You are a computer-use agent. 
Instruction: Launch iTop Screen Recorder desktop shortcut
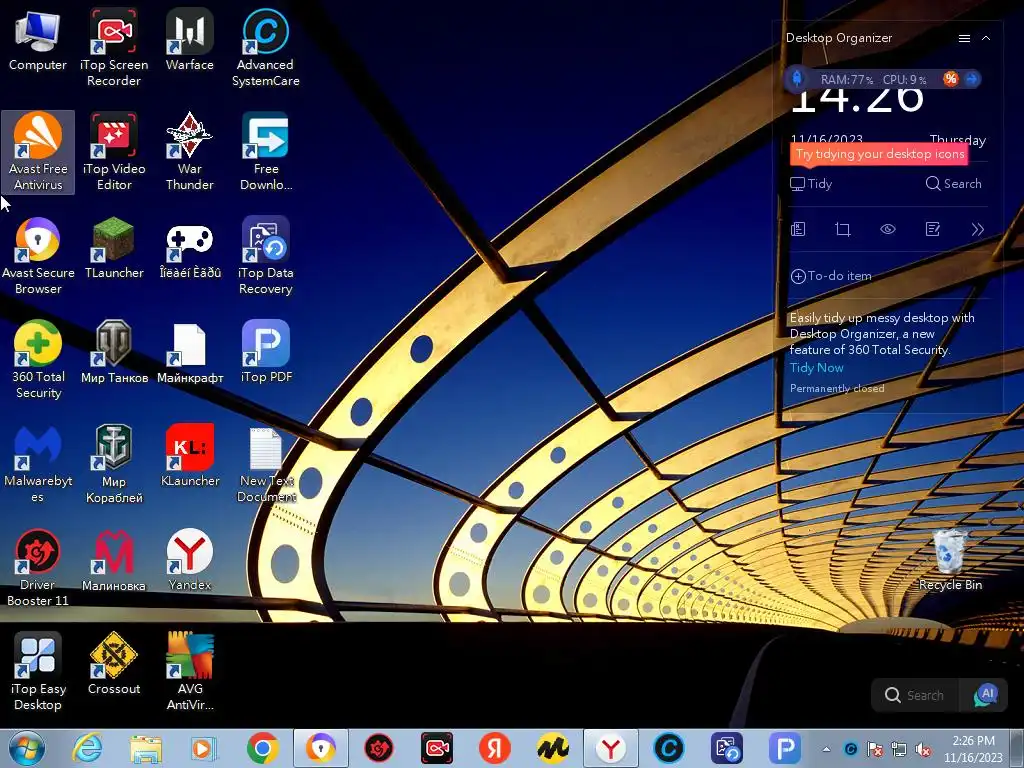(x=114, y=47)
